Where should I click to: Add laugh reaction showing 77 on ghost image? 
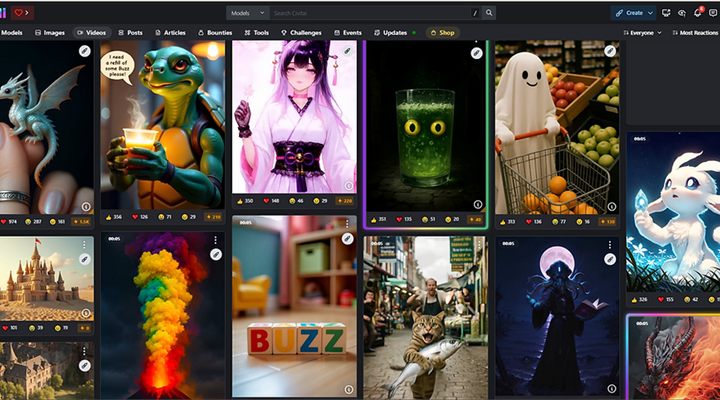pyautogui.click(x=560, y=222)
